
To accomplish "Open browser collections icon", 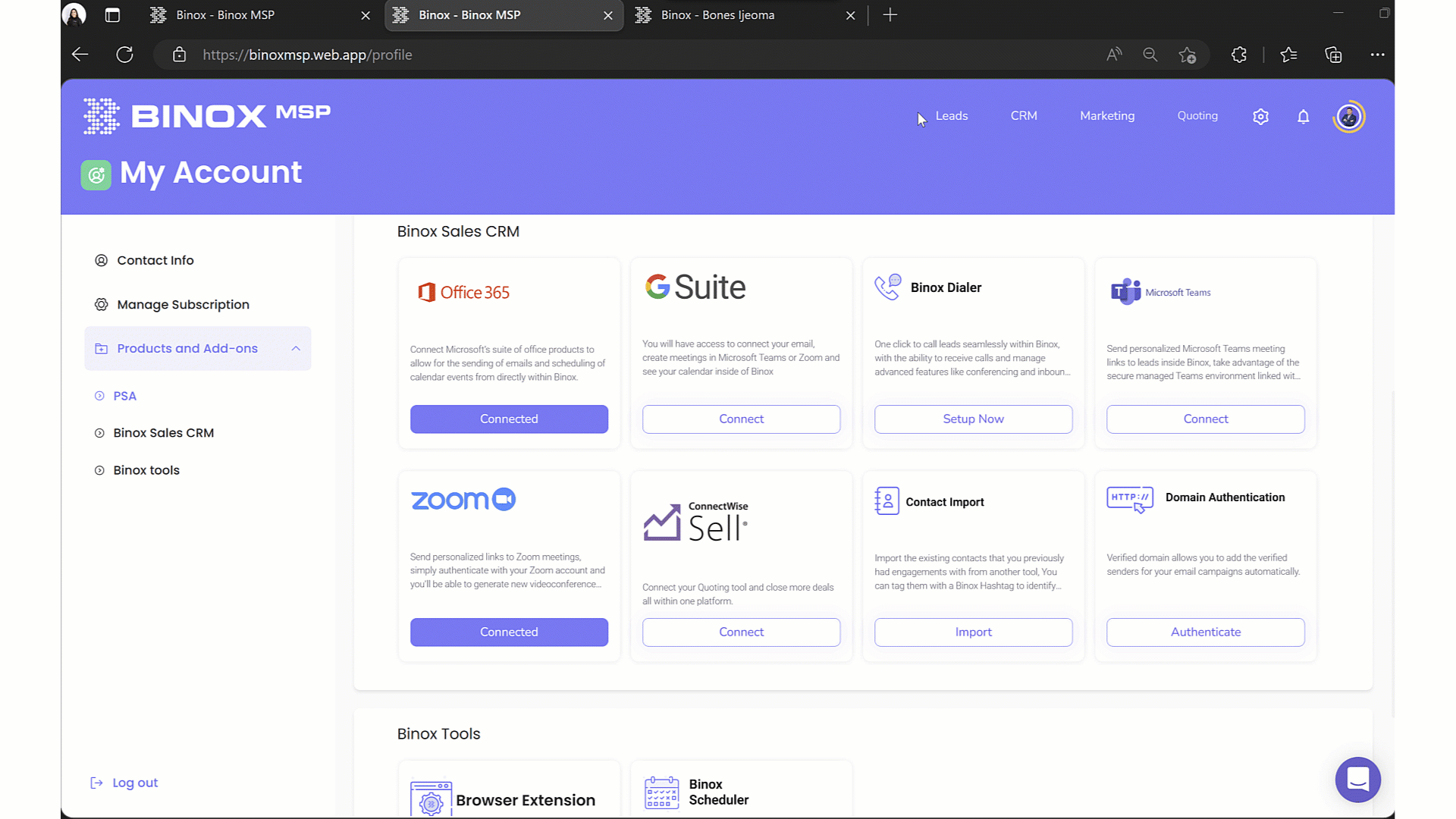I will 1333,55.
